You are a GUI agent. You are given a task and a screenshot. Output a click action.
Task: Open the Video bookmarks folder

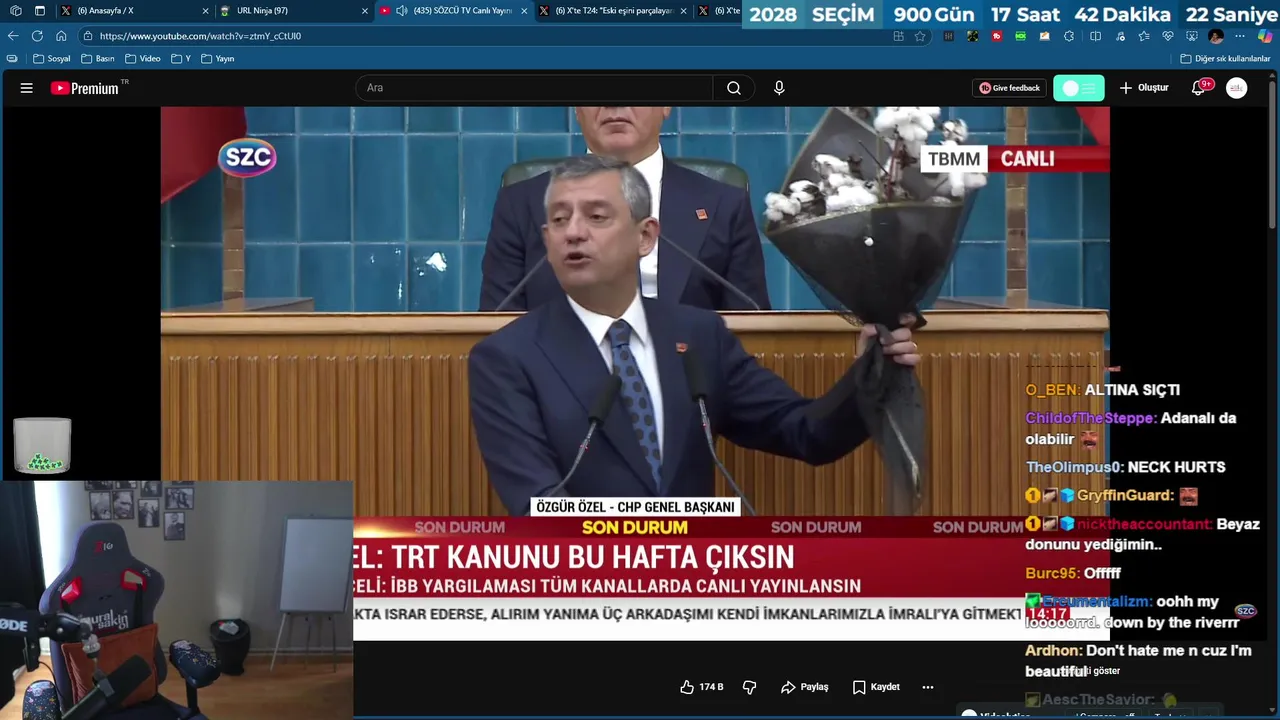(143, 59)
